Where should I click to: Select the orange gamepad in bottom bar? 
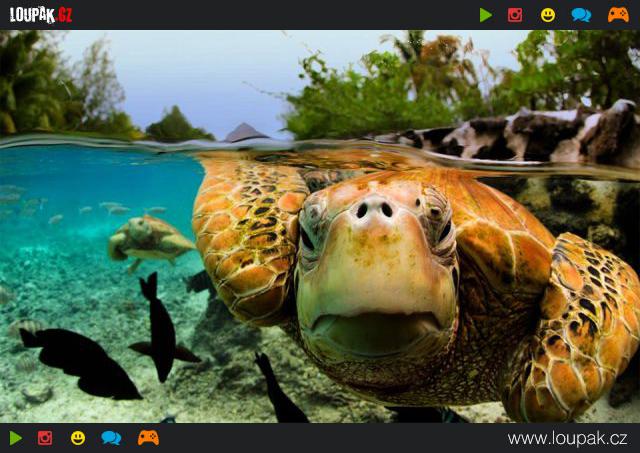[x=148, y=438]
